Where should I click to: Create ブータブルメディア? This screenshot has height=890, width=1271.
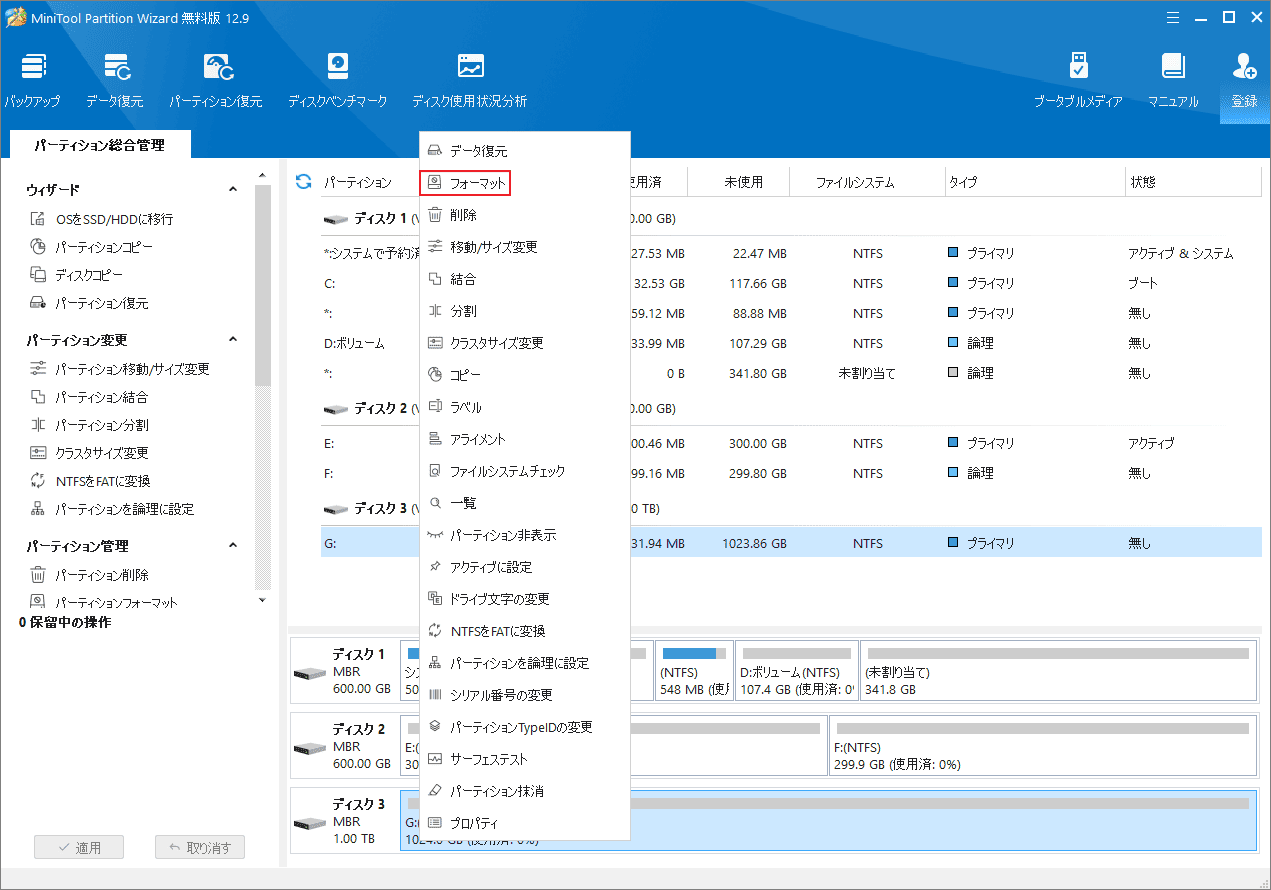click(1078, 82)
